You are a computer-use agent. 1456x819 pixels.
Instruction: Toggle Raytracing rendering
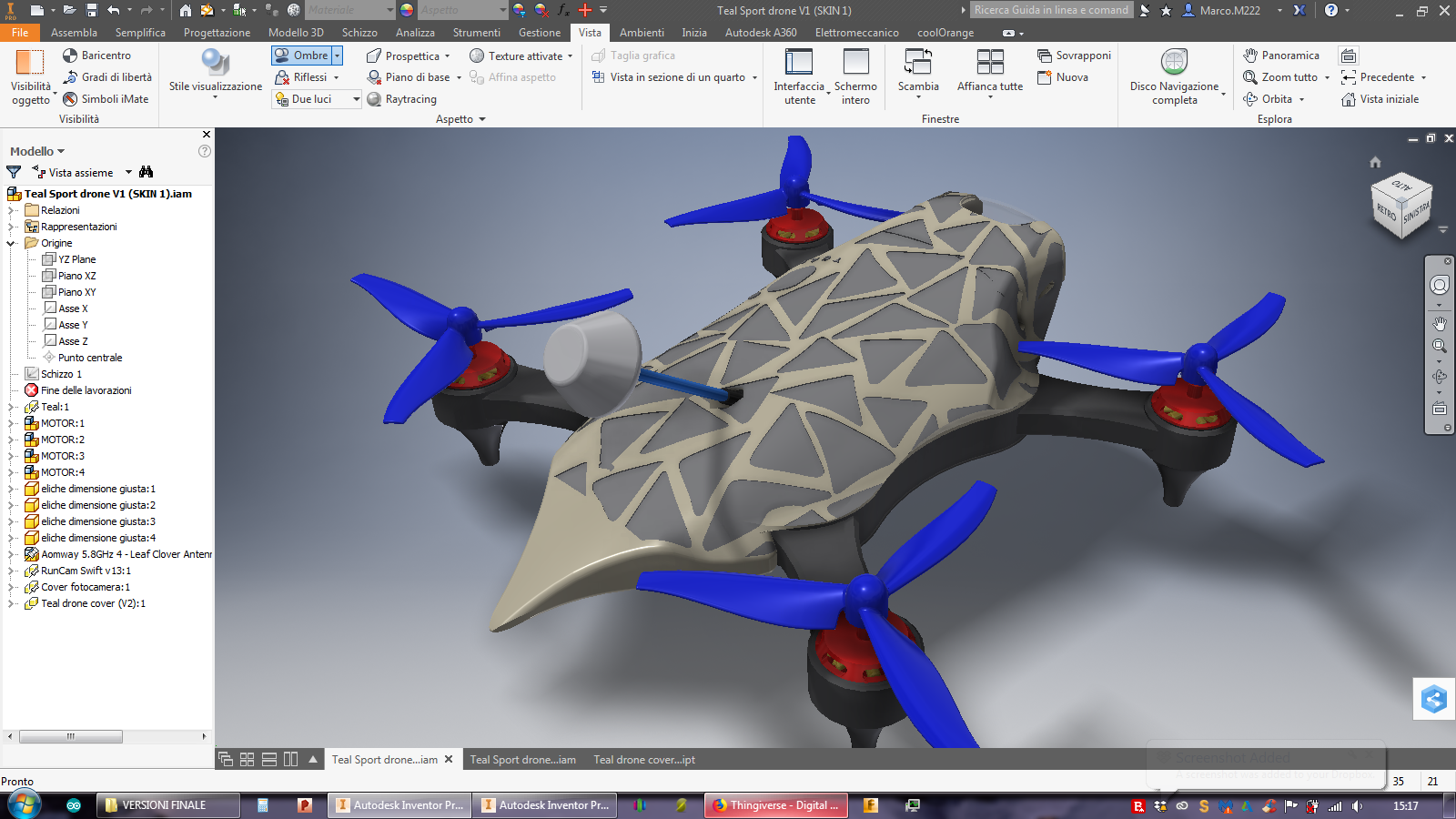click(x=401, y=99)
